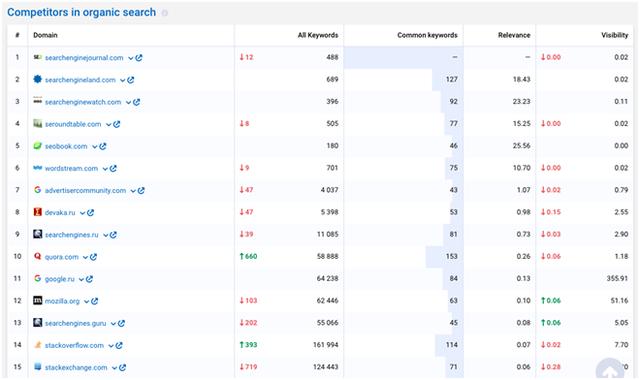The height and width of the screenshot is (380, 640).
Task: Click the common keywords bar for searchengineland.com showing 127
Action: pos(448,80)
